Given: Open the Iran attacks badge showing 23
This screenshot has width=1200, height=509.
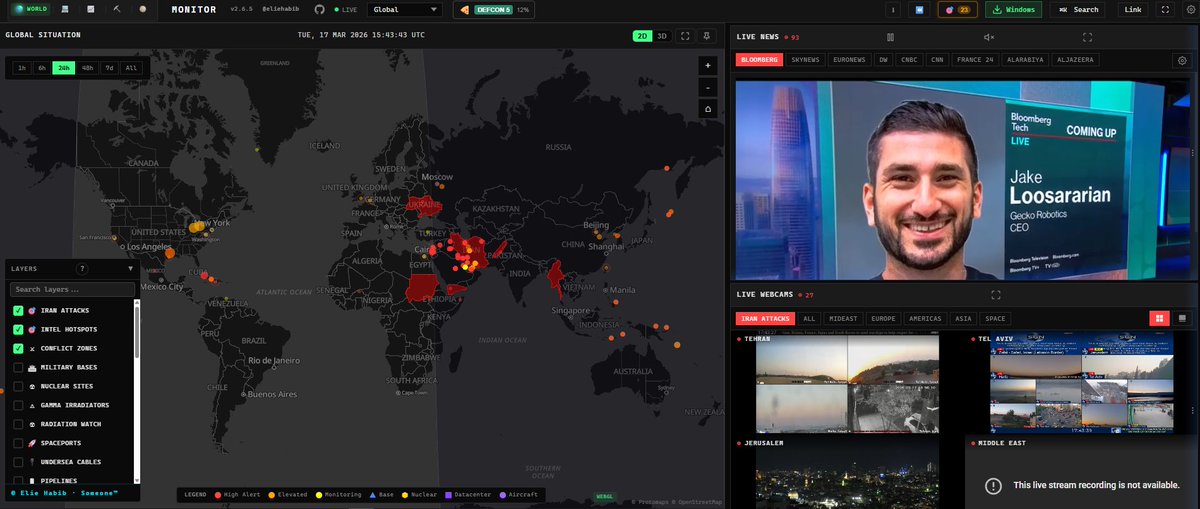Looking at the screenshot, I should tap(957, 9).
